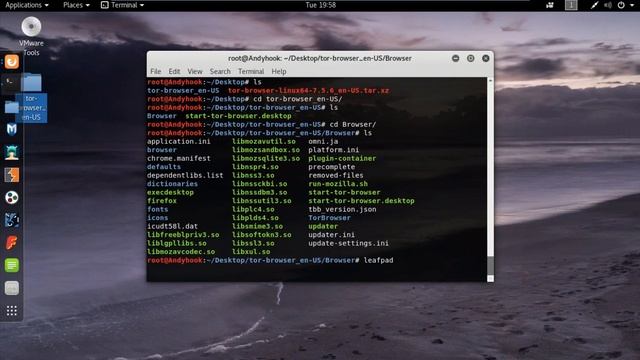Click 'omni.ja' in terminal output
This screenshot has height=360, width=640.
click(323, 142)
